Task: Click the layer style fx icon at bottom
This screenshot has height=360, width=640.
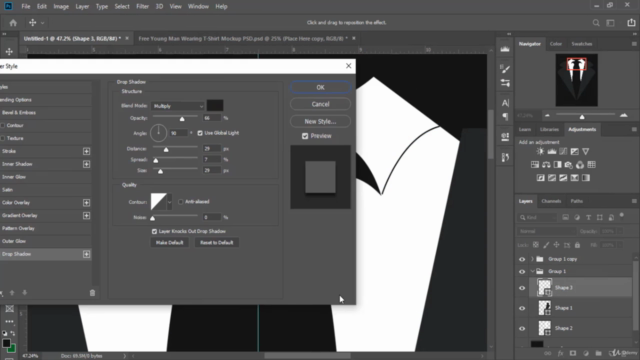Action: (x=560, y=353)
